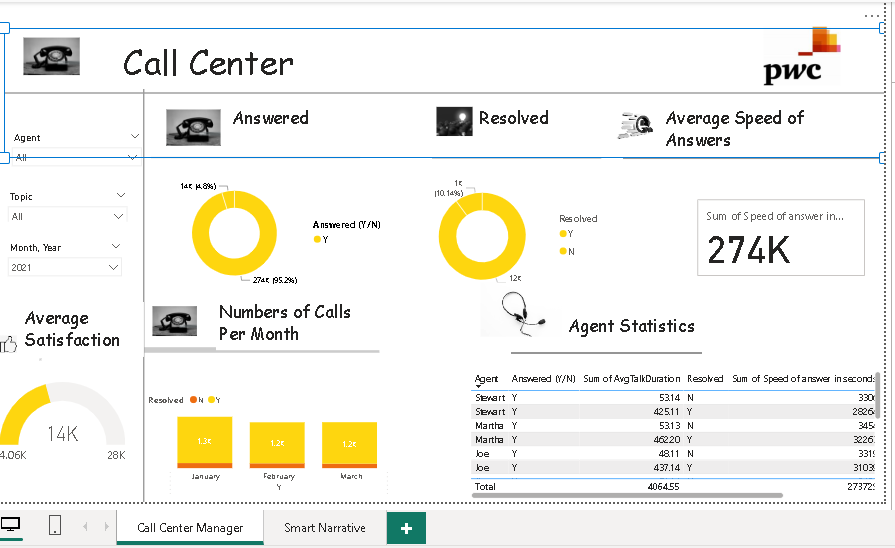Add a new page with plus button
The width and height of the screenshot is (895, 548).
[406, 528]
